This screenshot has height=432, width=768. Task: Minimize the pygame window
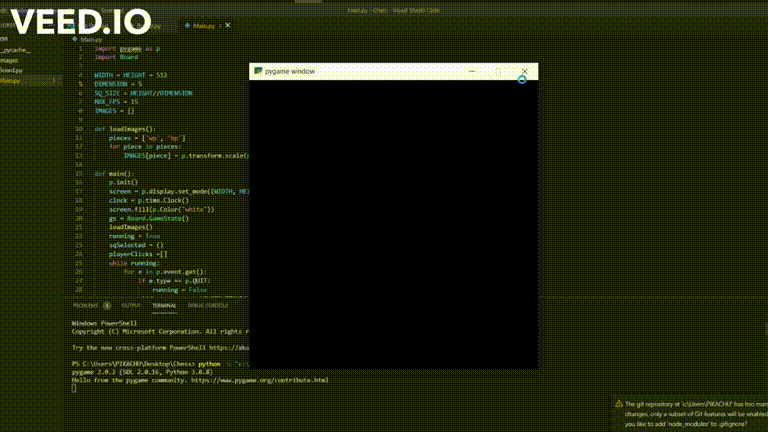(x=472, y=71)
